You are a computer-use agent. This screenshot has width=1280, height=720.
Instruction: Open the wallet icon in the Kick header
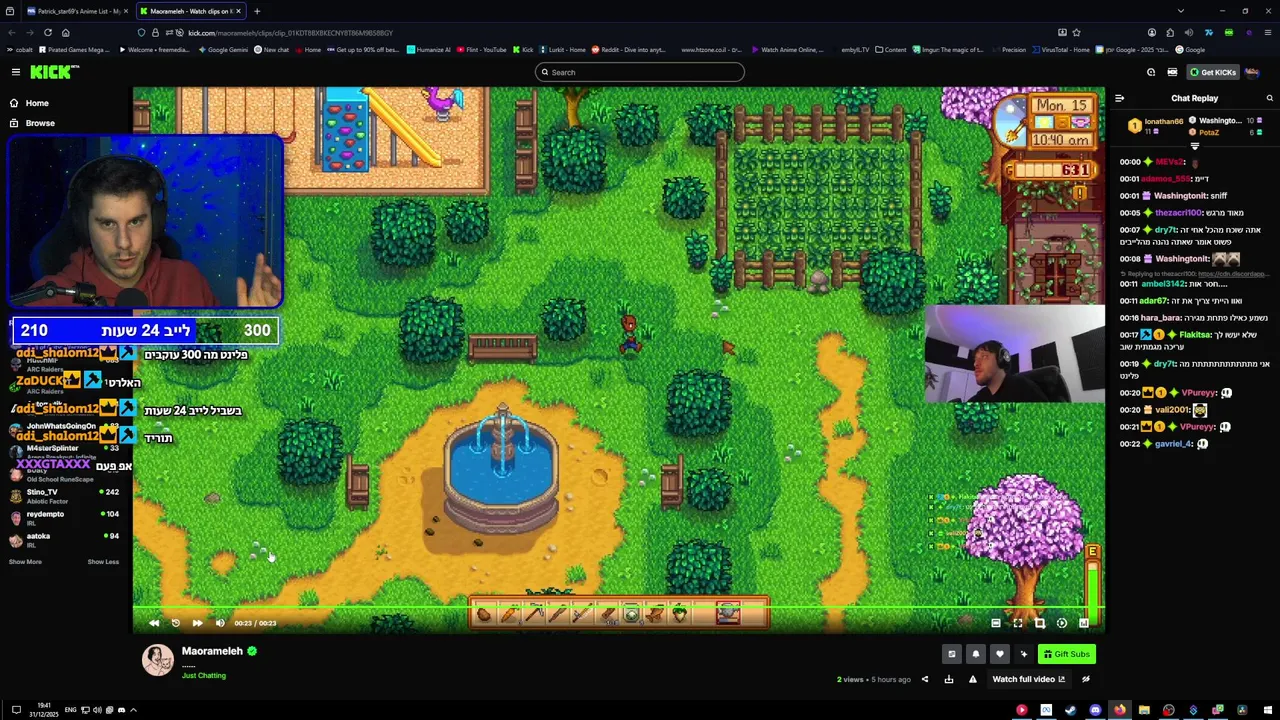[1172, 72]
